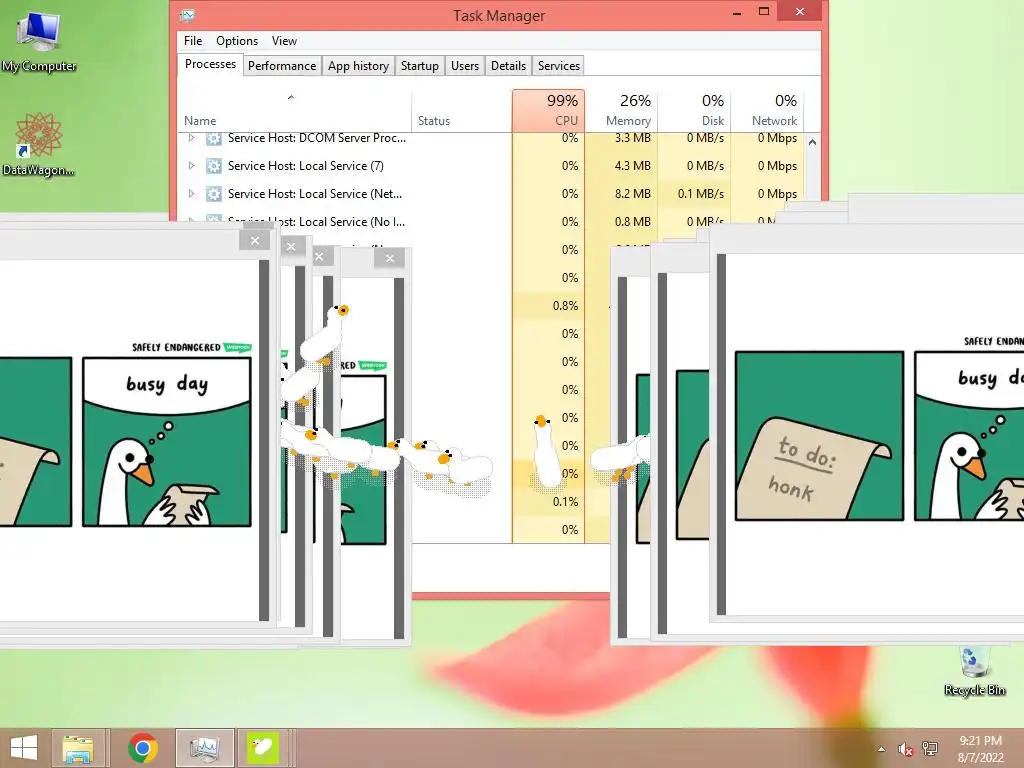The height and width of the screenshot is (768, 1024).
Task: Open the Recycle Bin desktop icon
Action: tap(974, 671)
